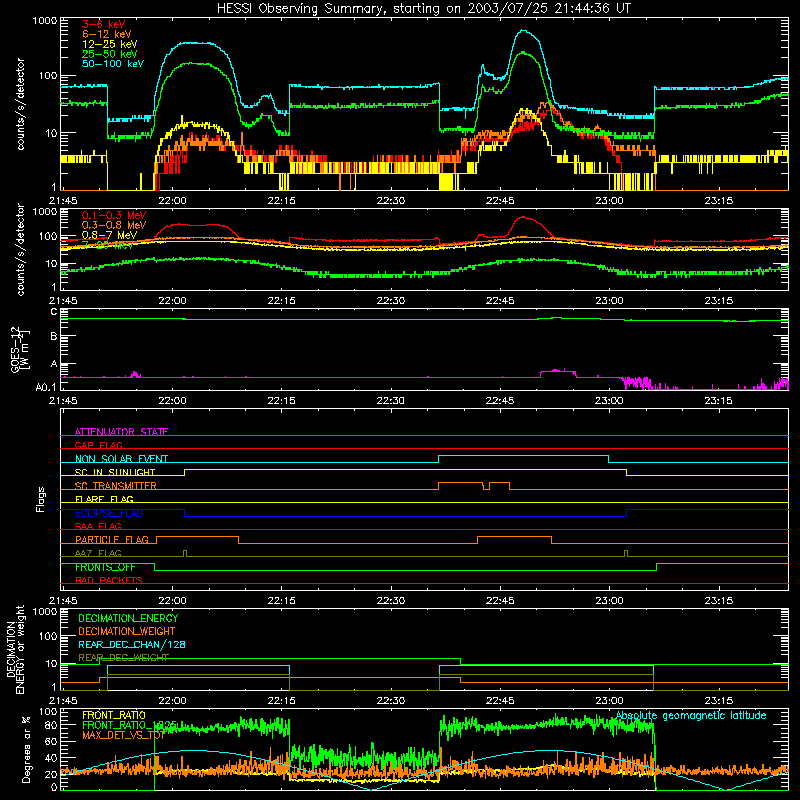Screen dimensions: 800x800
Task: Click the 0.8-7 MeV legend label
Action: pyautogui.click(x=109, y=235)
